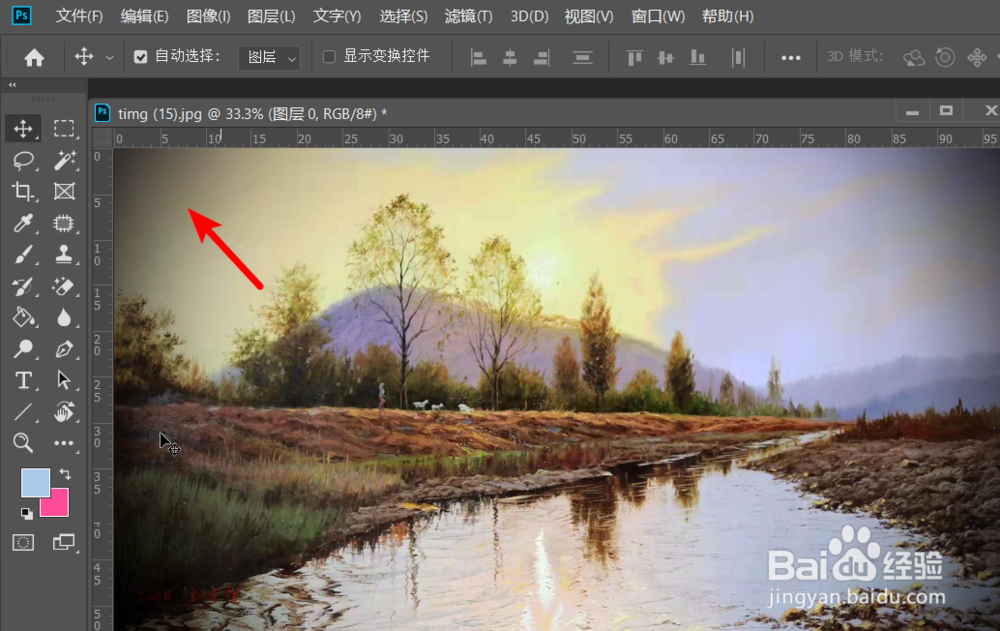The image size is (1000, 631).
Task: Swap foreground and background colors
Action: [x=65, y=474]
